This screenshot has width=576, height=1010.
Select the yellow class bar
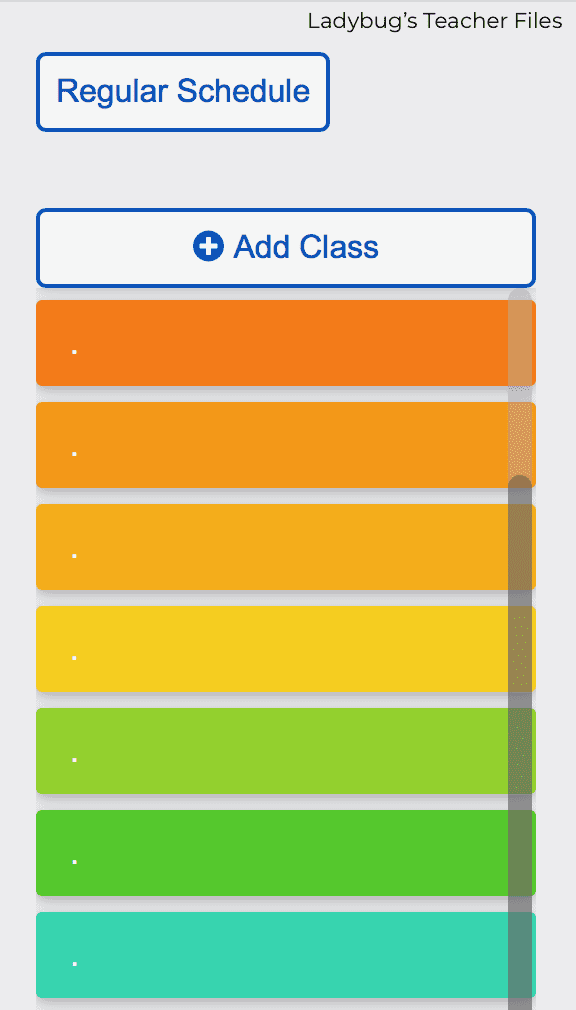click(285, 649)
